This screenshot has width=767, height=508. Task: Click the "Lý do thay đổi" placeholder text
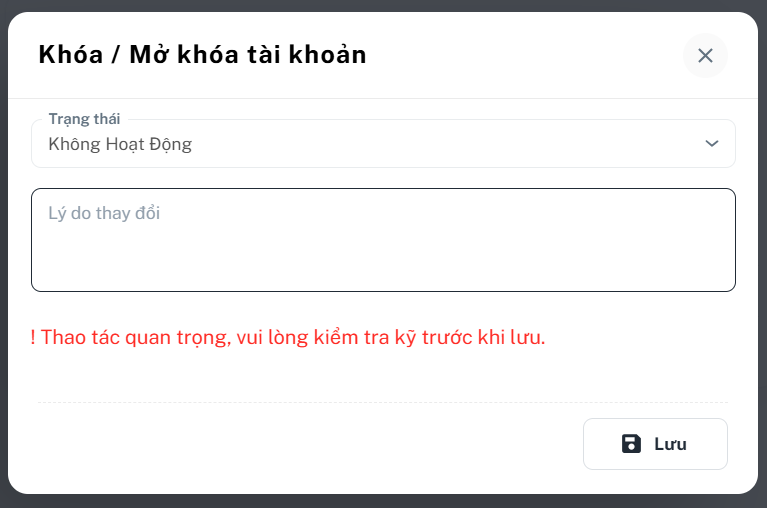(x=104, y=213)
